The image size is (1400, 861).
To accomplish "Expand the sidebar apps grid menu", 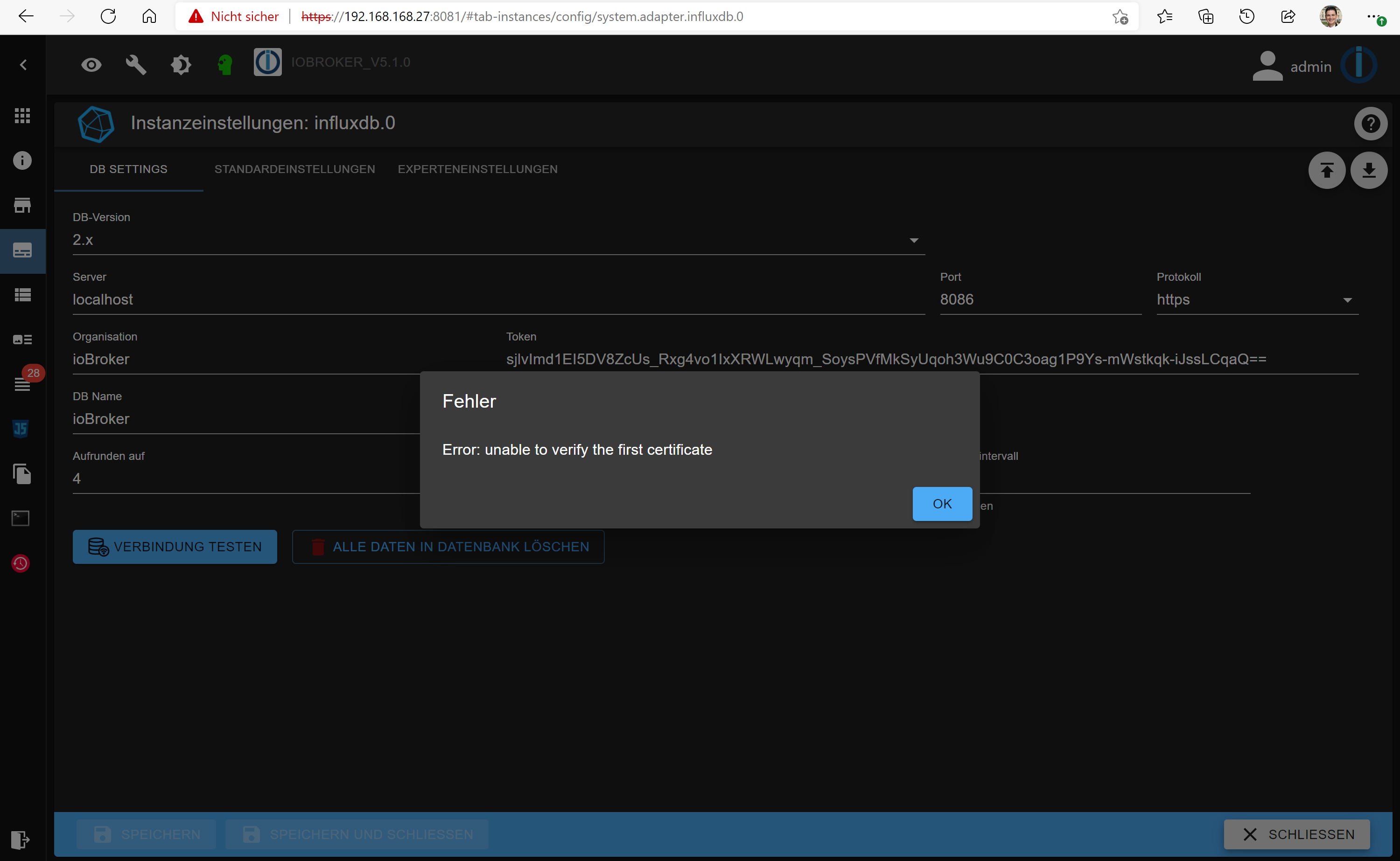I will tap(23, 116).
